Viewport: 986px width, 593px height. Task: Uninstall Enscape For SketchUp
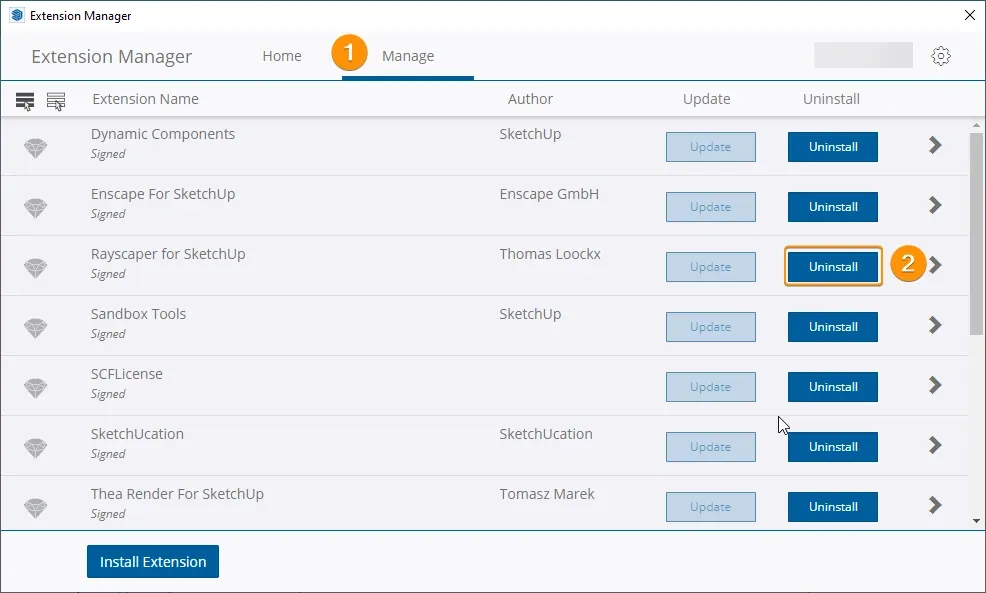833,207
